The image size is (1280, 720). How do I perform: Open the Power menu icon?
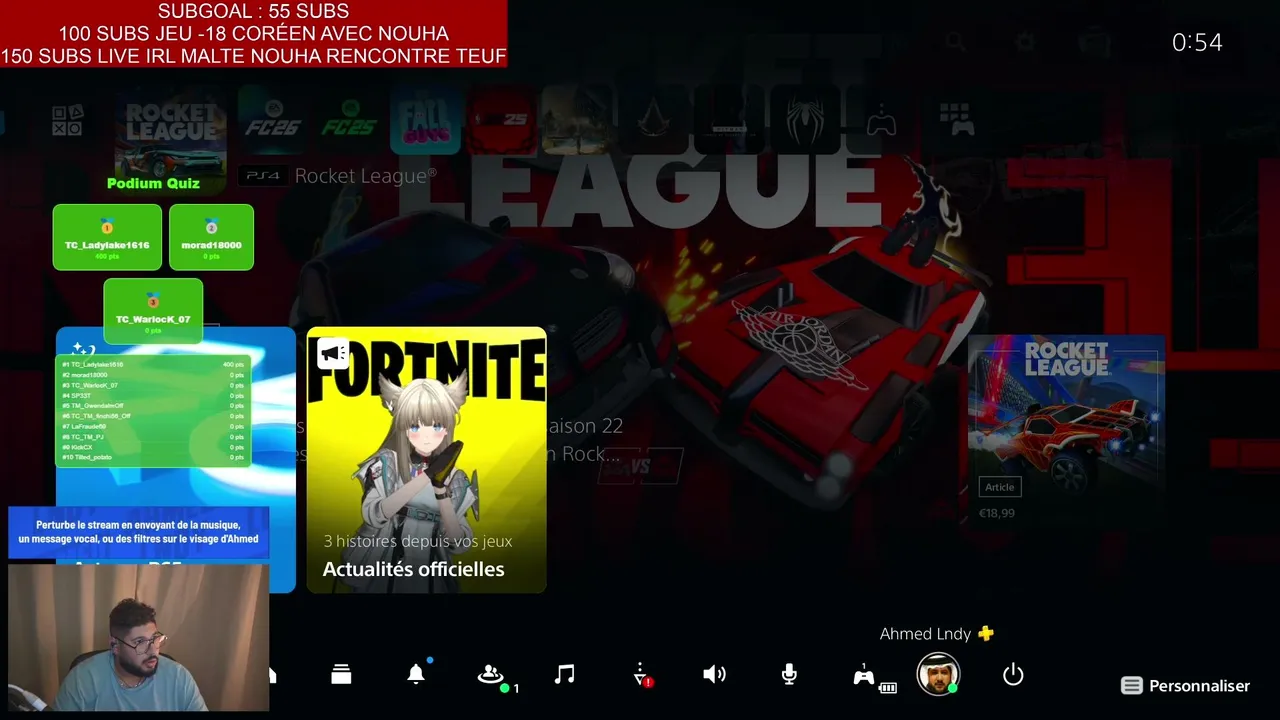click(x=1013, y=675)
